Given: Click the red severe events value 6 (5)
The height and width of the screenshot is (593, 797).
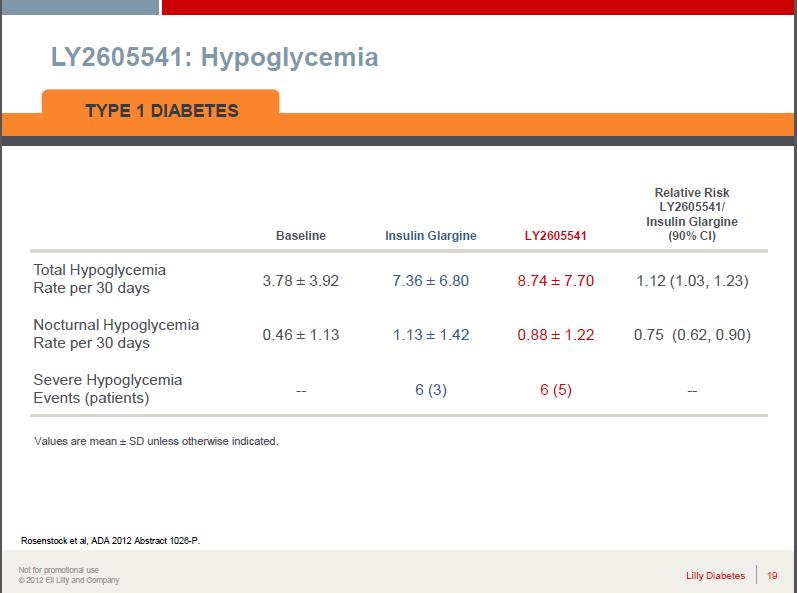Looking at the screenshot, I should click(x=555, y=390).
